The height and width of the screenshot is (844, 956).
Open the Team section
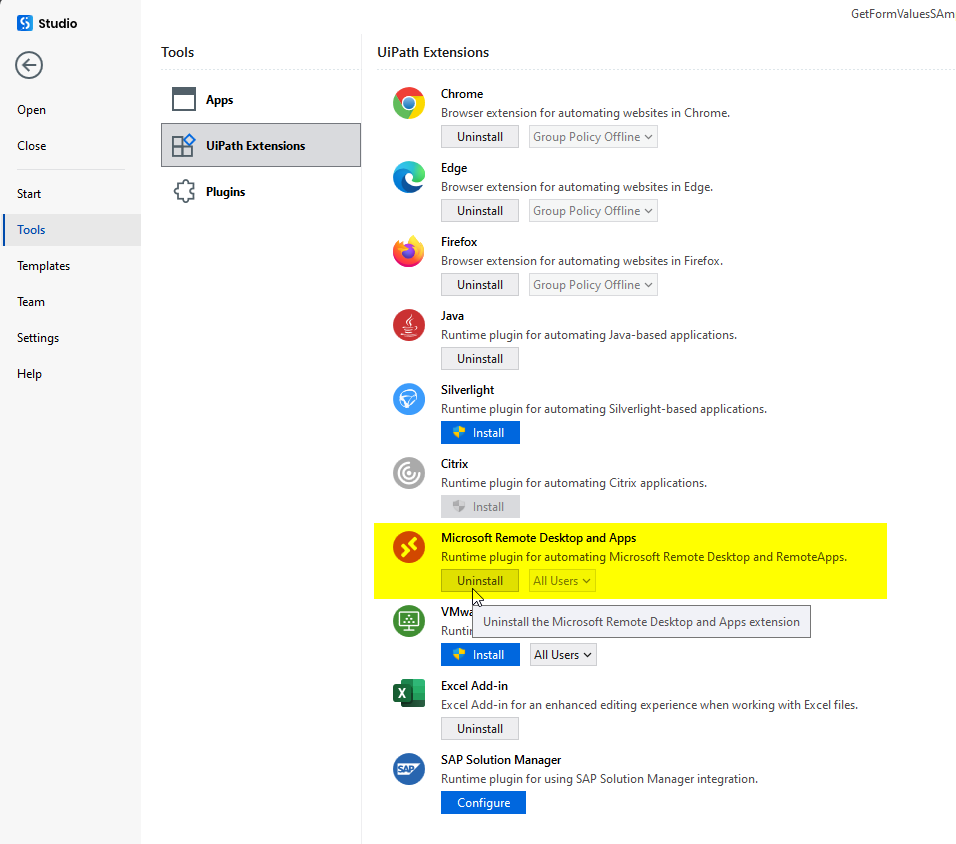tap(30, 302)
